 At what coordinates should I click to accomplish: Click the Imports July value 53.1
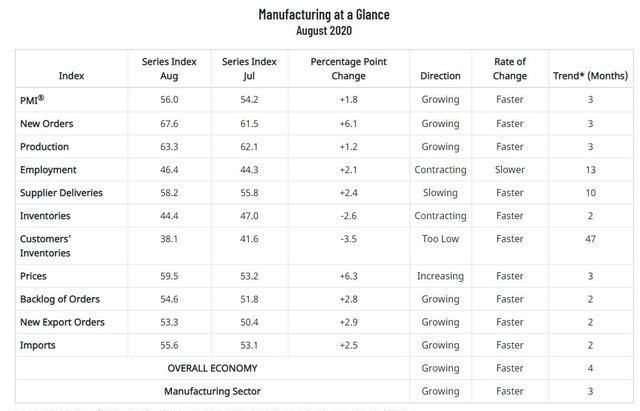tap(249, 345)
